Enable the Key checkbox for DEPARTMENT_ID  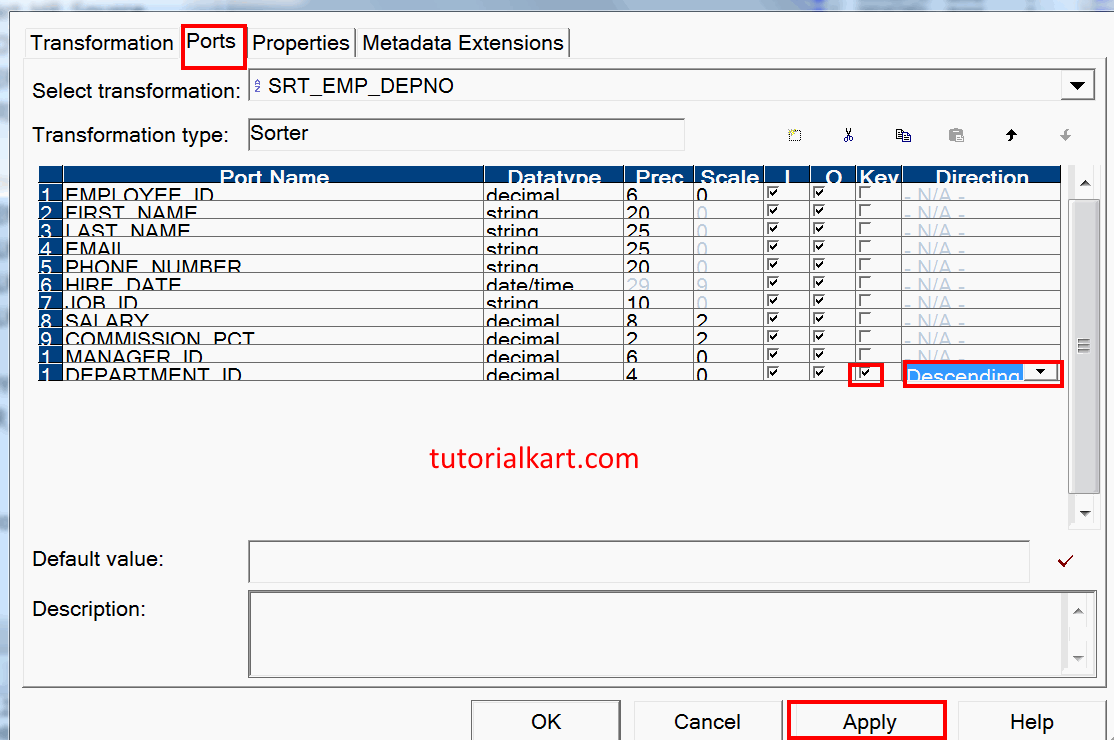(866, 374)
